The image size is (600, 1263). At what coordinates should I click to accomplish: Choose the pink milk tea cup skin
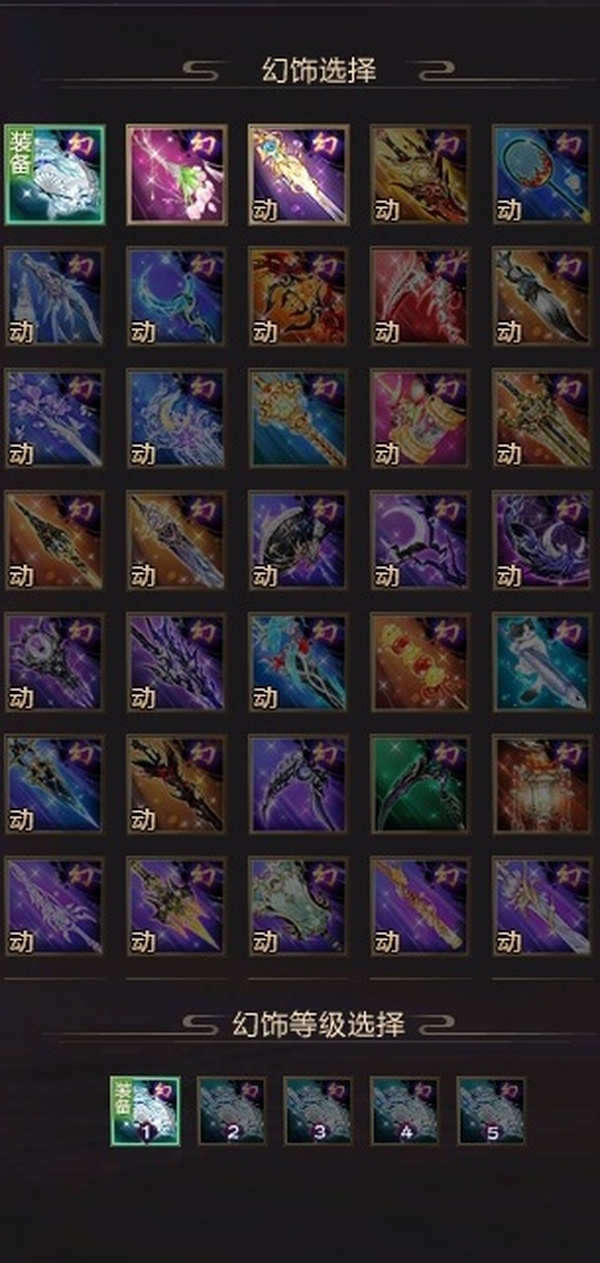(x=420, y=418)
